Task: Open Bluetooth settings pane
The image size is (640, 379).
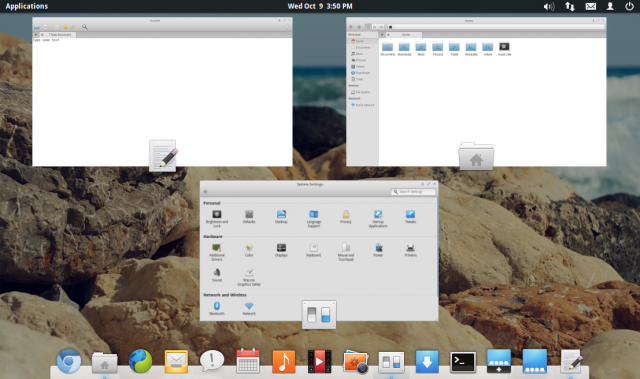Action: click(x=217, y=308)
